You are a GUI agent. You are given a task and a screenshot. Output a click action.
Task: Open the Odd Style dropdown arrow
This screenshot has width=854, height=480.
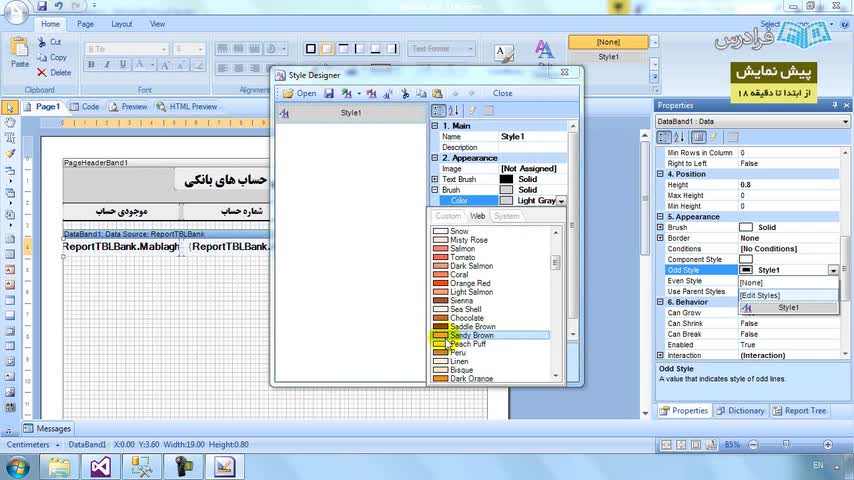[833, 270]
